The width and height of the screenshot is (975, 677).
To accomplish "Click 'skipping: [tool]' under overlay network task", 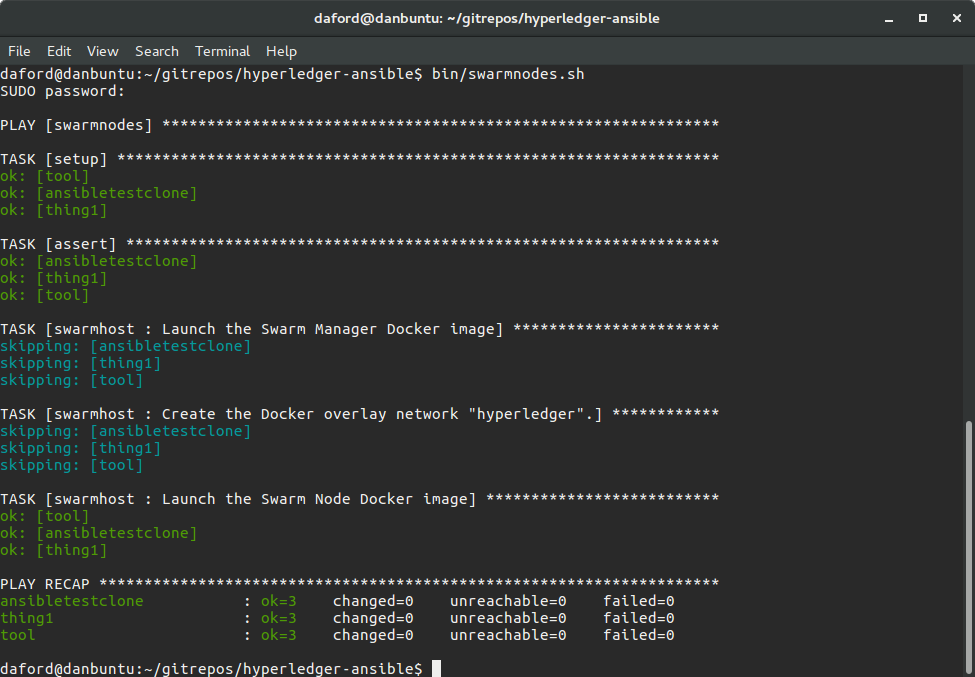I will pyautogui.click(x=72, y=465).
